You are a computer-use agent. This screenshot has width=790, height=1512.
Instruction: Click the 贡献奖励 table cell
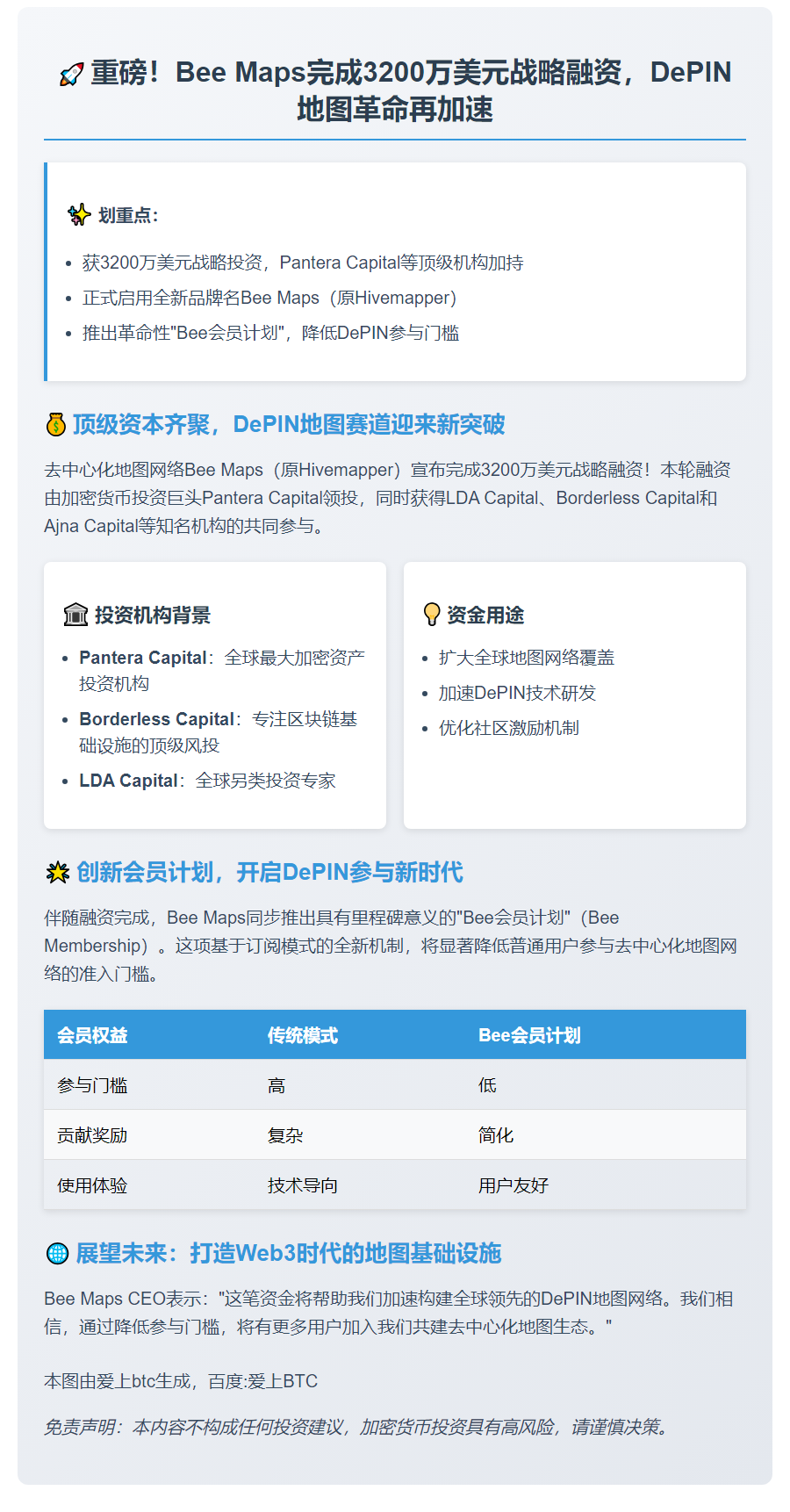pyautogui.click(x=149, y=1134)
